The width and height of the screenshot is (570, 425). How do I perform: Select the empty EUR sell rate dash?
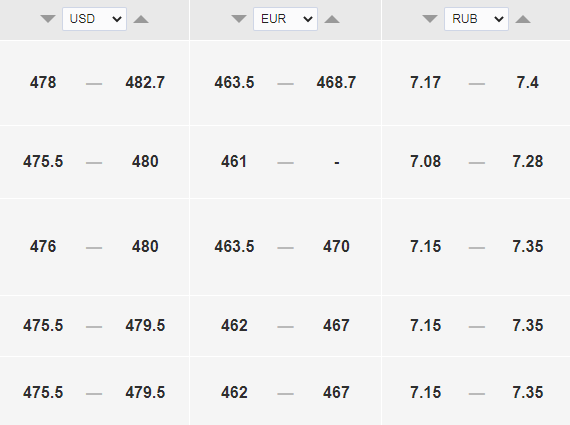coord(337,163)
